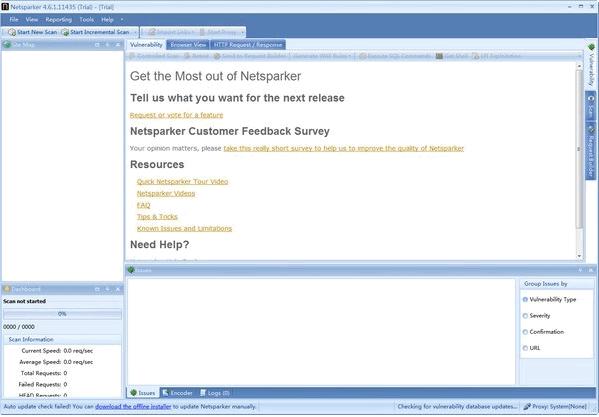
Task: Click the Import Links toolbar icon
Action: [x=152, y=32]
